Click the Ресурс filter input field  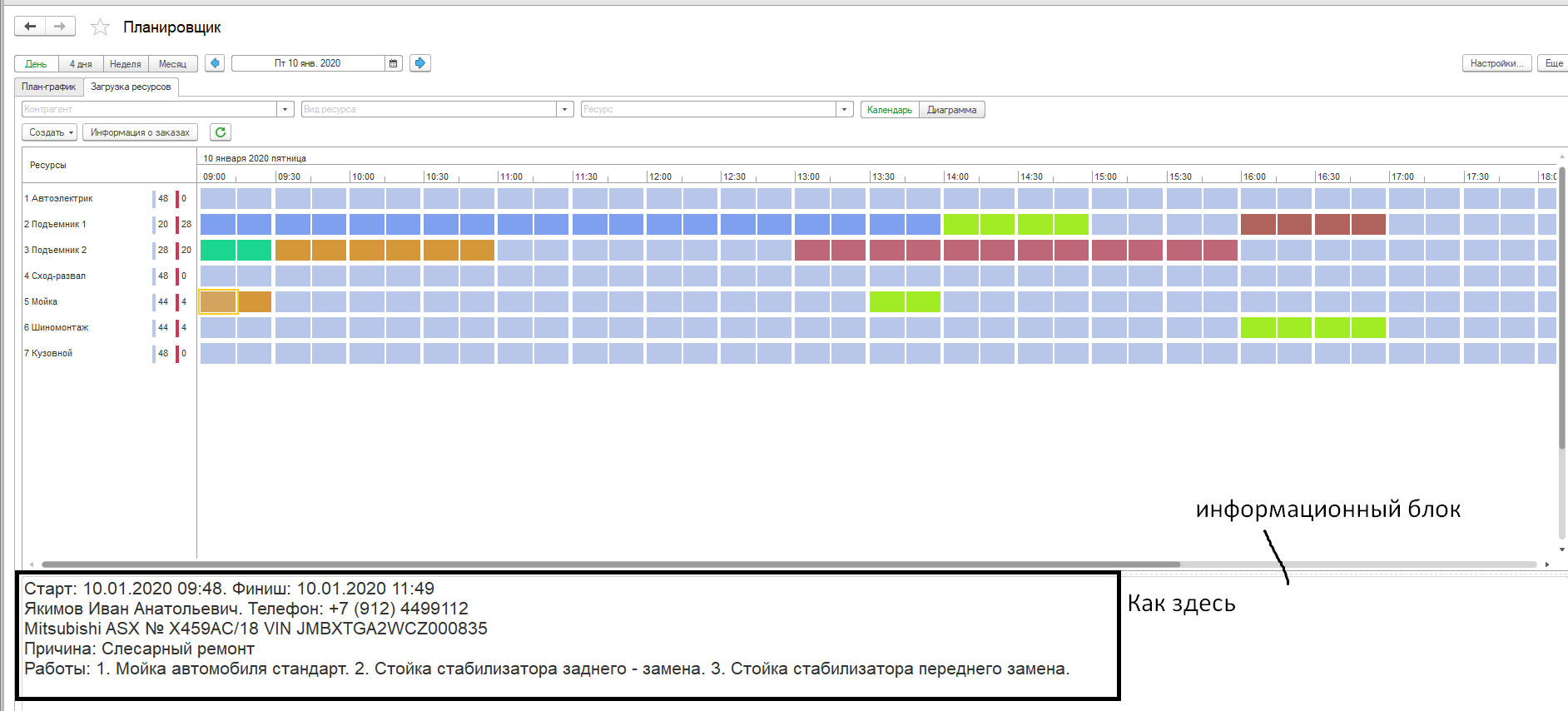pyautogui.click(x=707, y=109)
